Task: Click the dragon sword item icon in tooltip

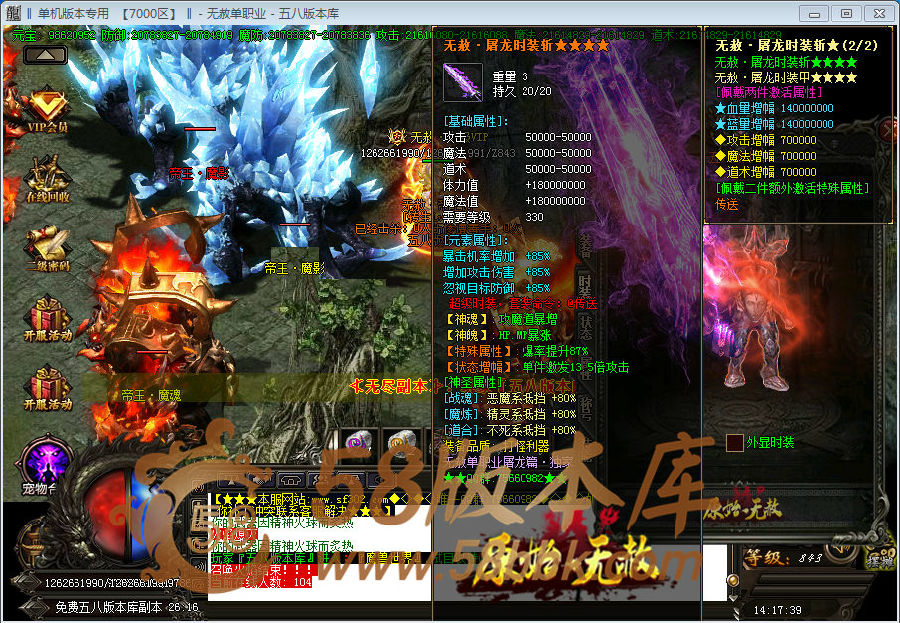Action: click(462, 81)
